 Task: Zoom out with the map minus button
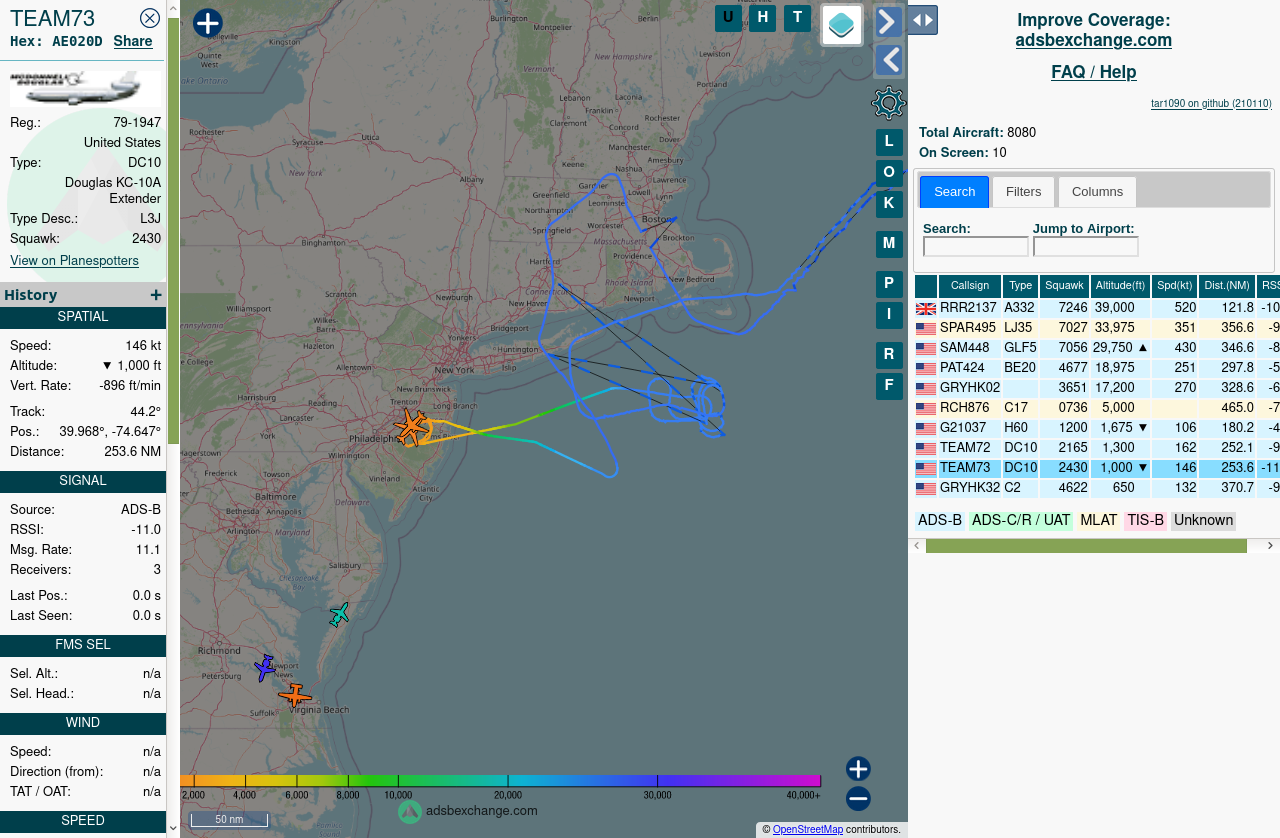pyautogui.click(x=858, y=799)
